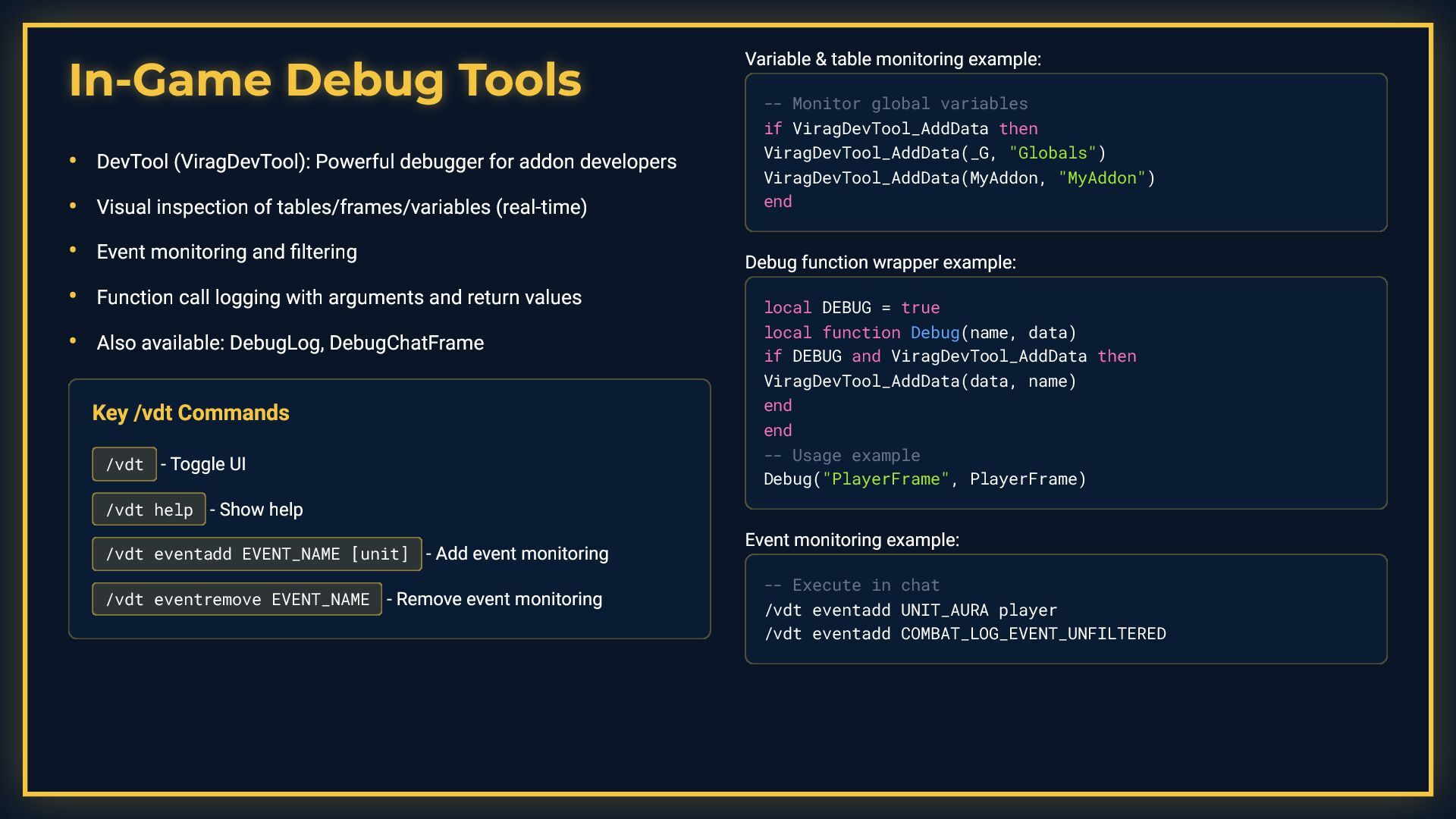
Task: Click the "MyAddon" string in the code
Action: (x=1102, y=178)
